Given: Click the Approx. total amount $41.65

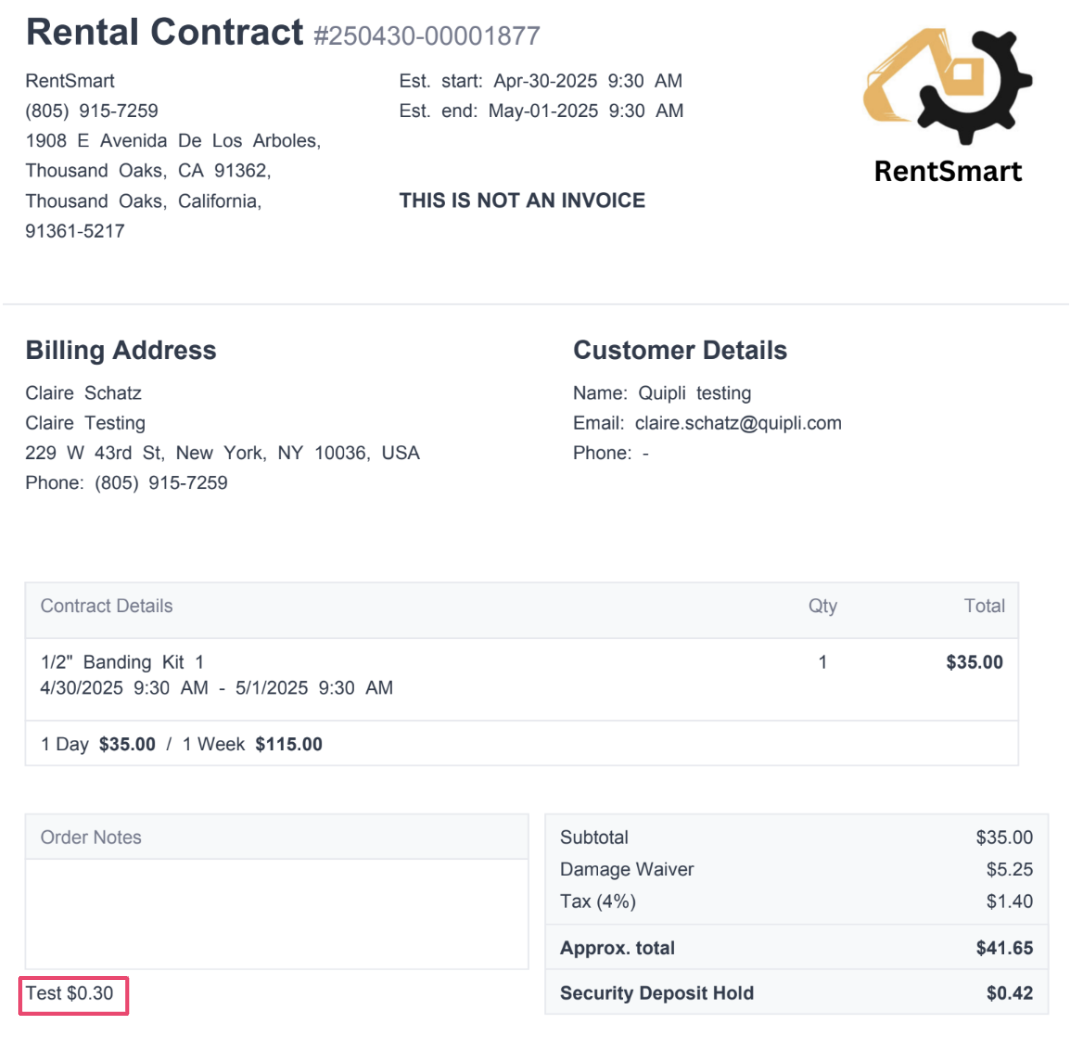Looking at the screenshot, I should point(1004,948).
